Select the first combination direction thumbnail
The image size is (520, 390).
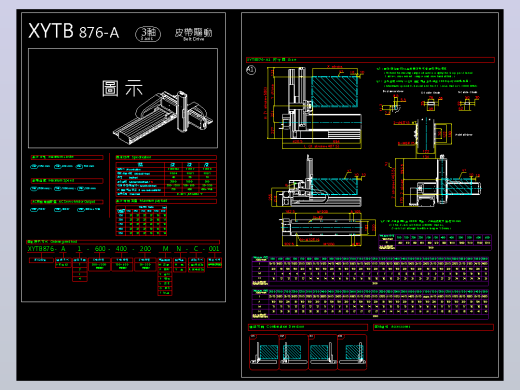click(264, 353)
